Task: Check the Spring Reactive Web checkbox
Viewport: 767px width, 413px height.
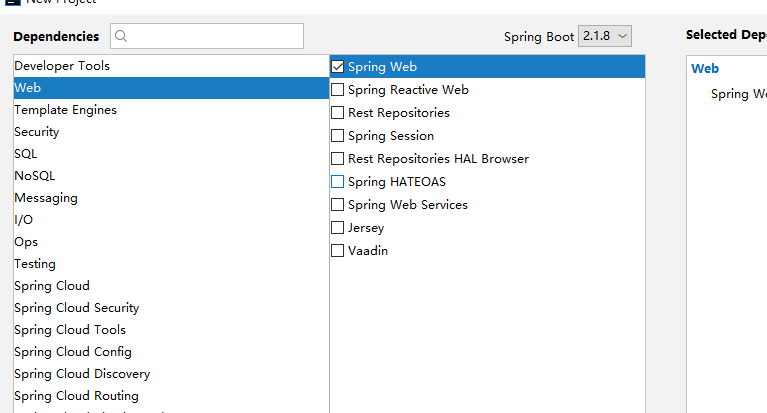Action: pyautogui.click(x=338, y=90)
